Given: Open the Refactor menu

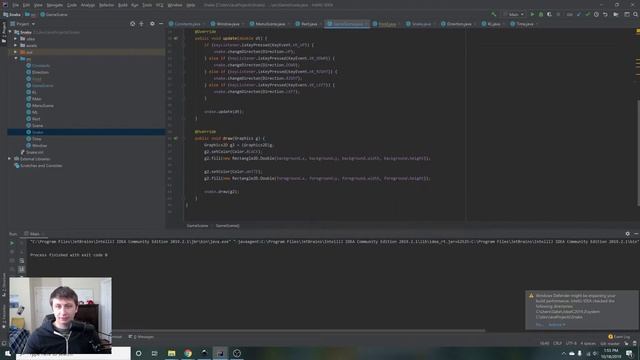Looking at the screenshot, I should tap(107, 5).
